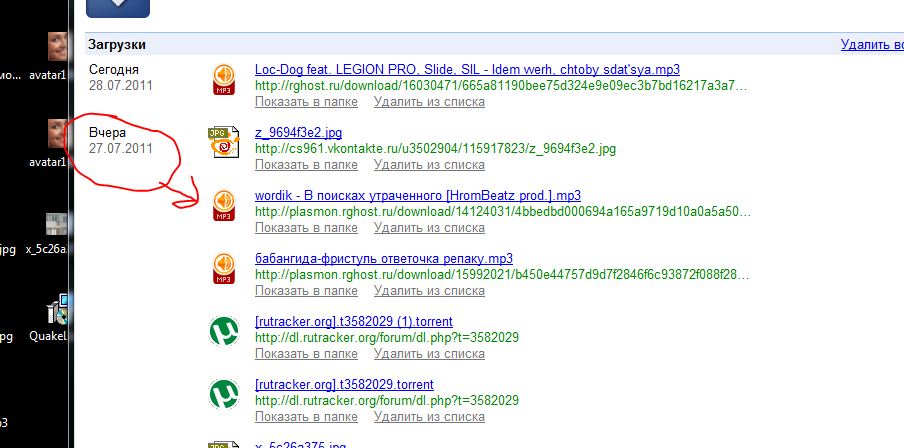This screenshot has height=448, width=904.
Task: Show z_9694f3e2.jpg in folder via 'Показать в папке'
Action: 306,164
